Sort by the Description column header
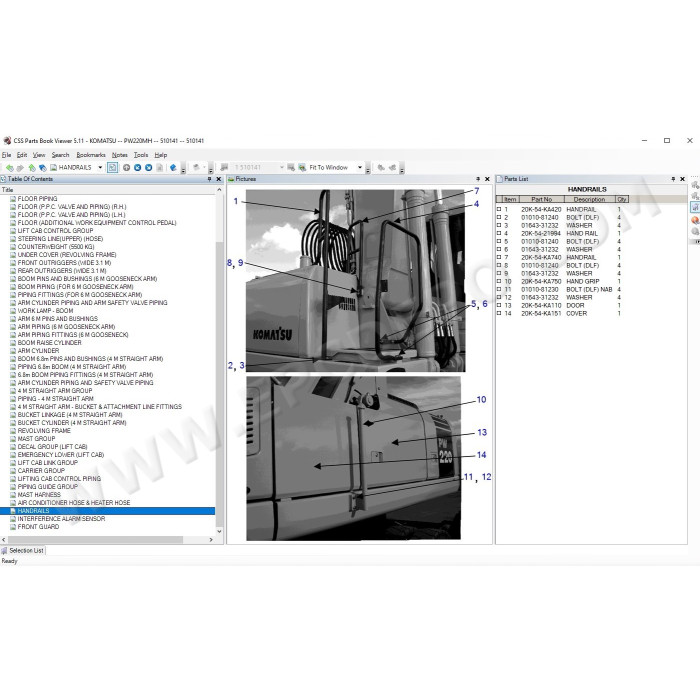 [589, 199]
